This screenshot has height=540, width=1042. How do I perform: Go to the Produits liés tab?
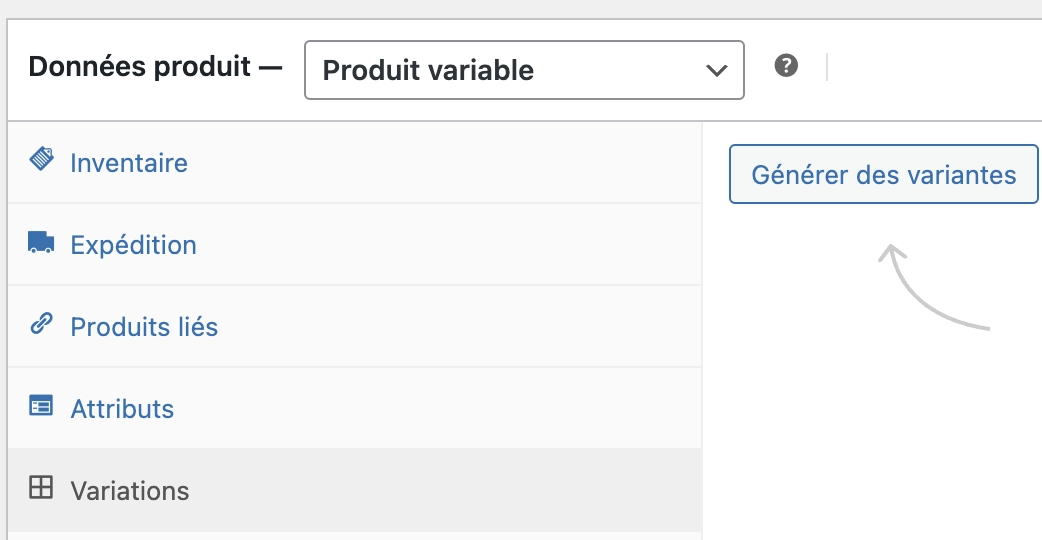click(x=144, y=327)
